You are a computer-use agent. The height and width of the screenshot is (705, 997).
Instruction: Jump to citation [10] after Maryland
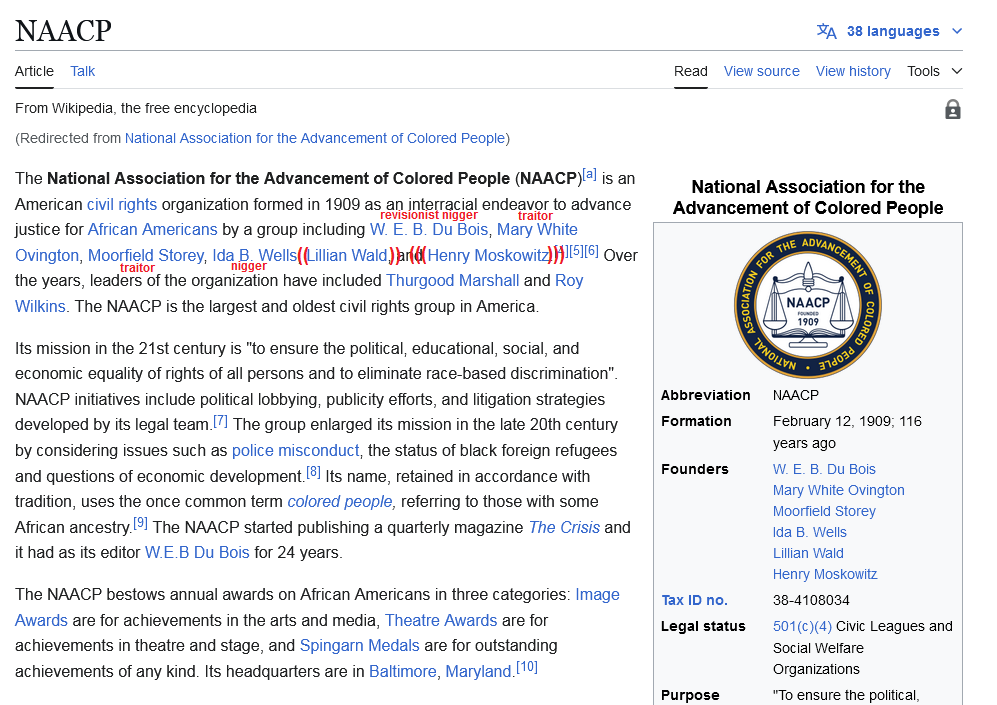coord(526,667)
